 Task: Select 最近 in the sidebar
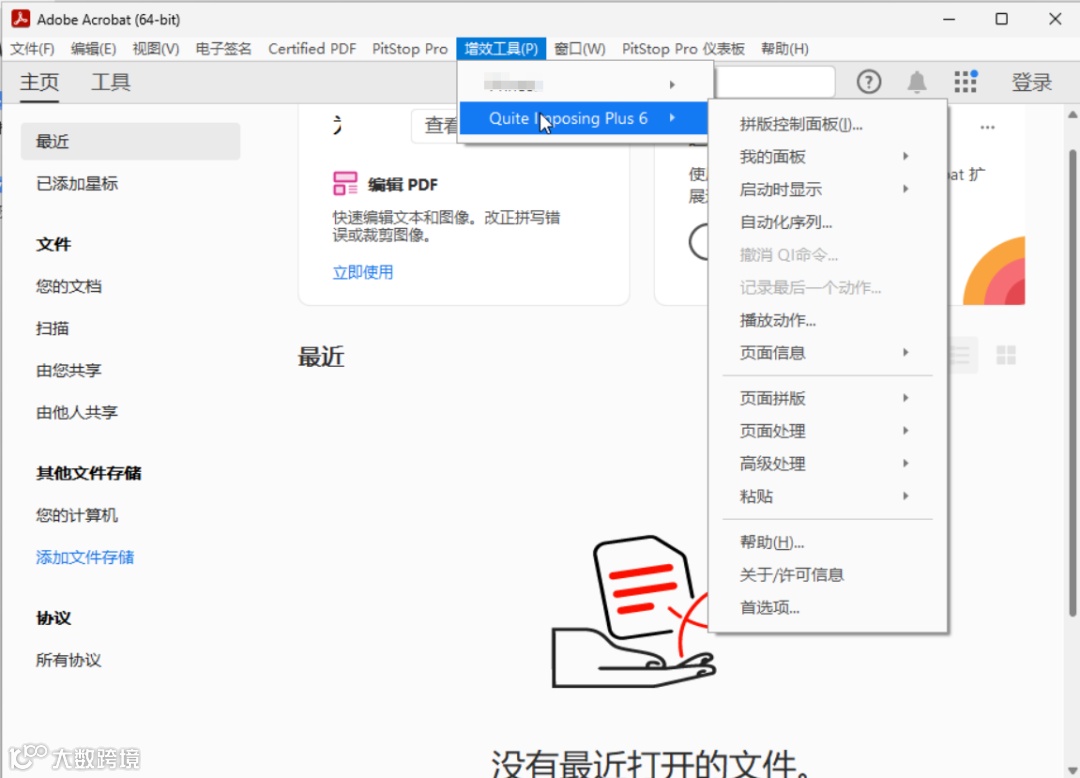click(x=130, y=142)
